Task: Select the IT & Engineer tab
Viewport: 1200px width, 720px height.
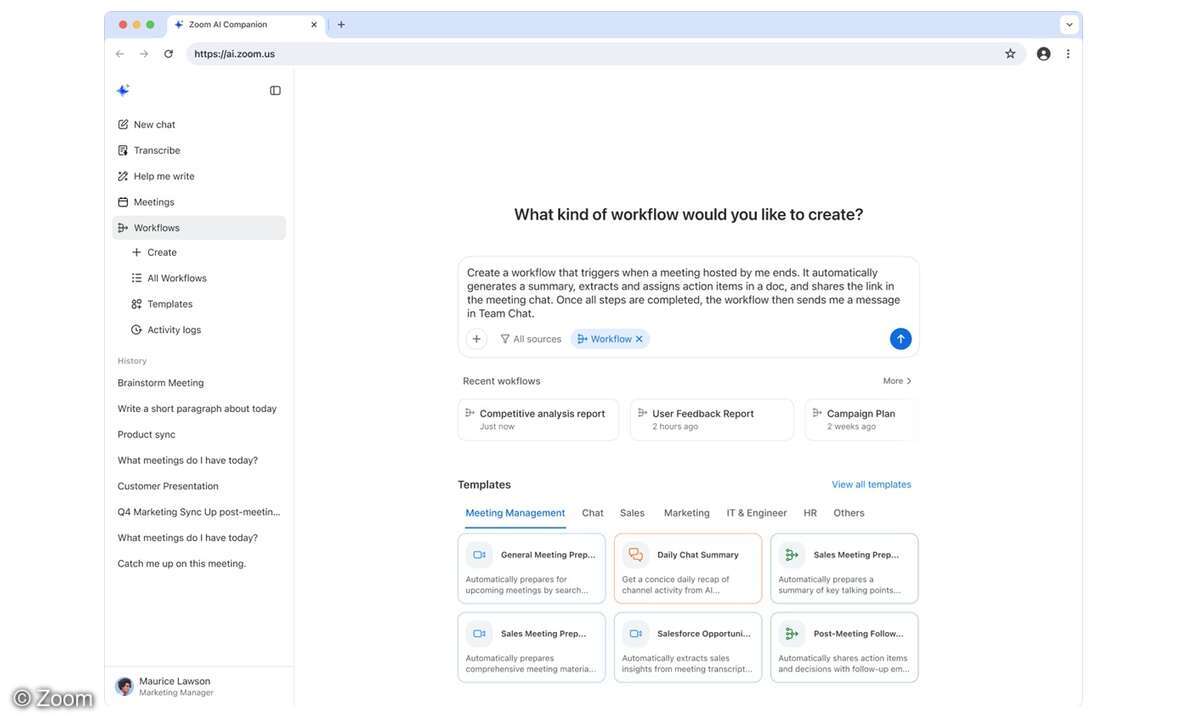Action: tap(756, 513)
